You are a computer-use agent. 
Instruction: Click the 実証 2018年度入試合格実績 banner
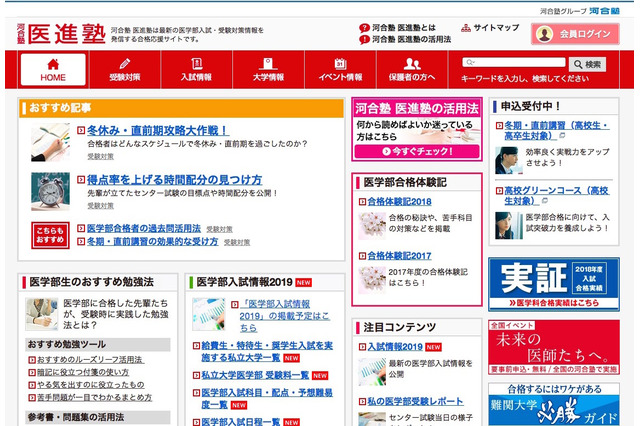tap(554, 284)
